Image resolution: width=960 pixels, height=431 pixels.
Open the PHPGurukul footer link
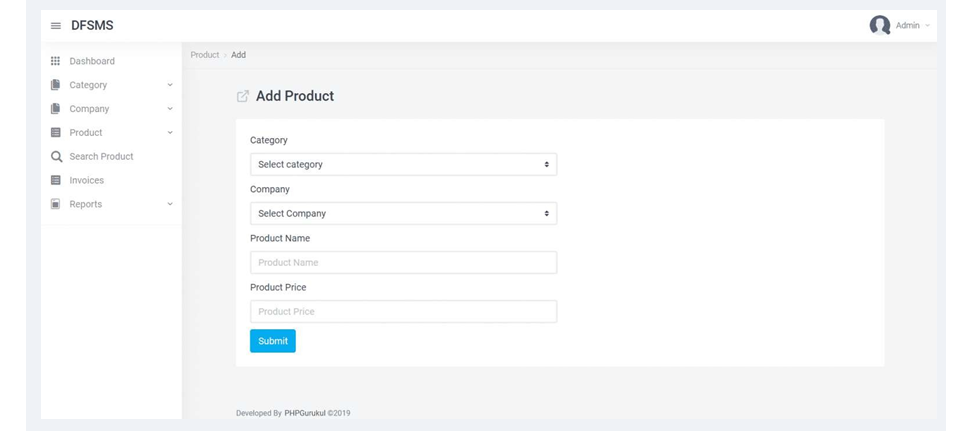pyautogui.click(x=305, y=413)
